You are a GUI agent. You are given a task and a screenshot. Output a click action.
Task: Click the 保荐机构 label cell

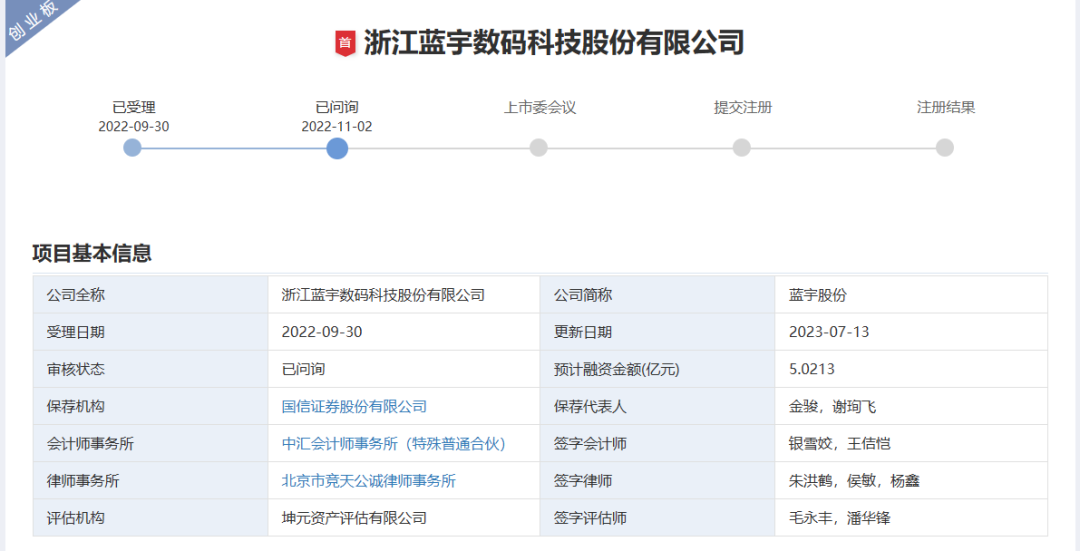point(150,406)
